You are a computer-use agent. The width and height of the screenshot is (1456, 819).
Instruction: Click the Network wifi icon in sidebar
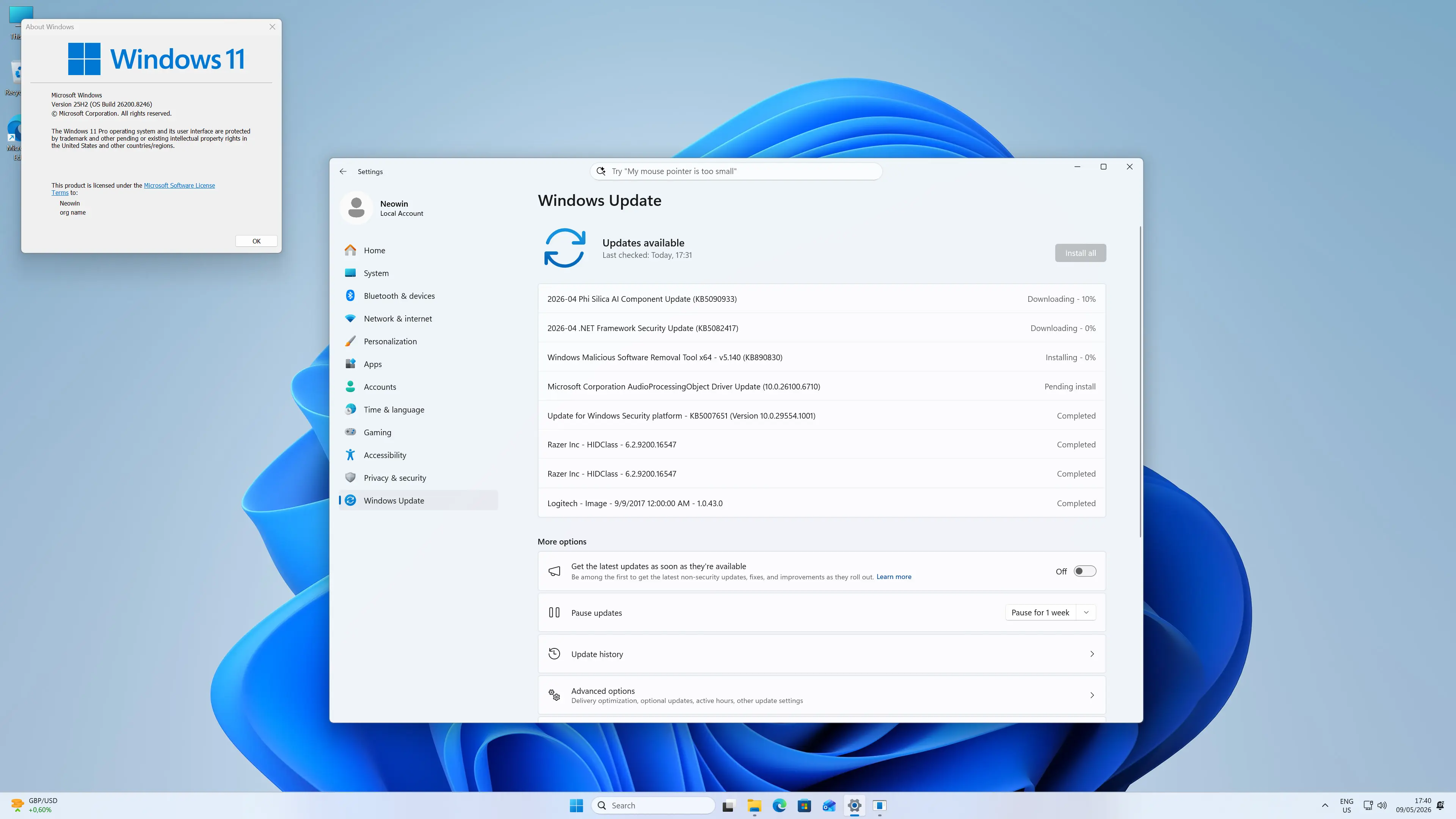coord(350,318)
